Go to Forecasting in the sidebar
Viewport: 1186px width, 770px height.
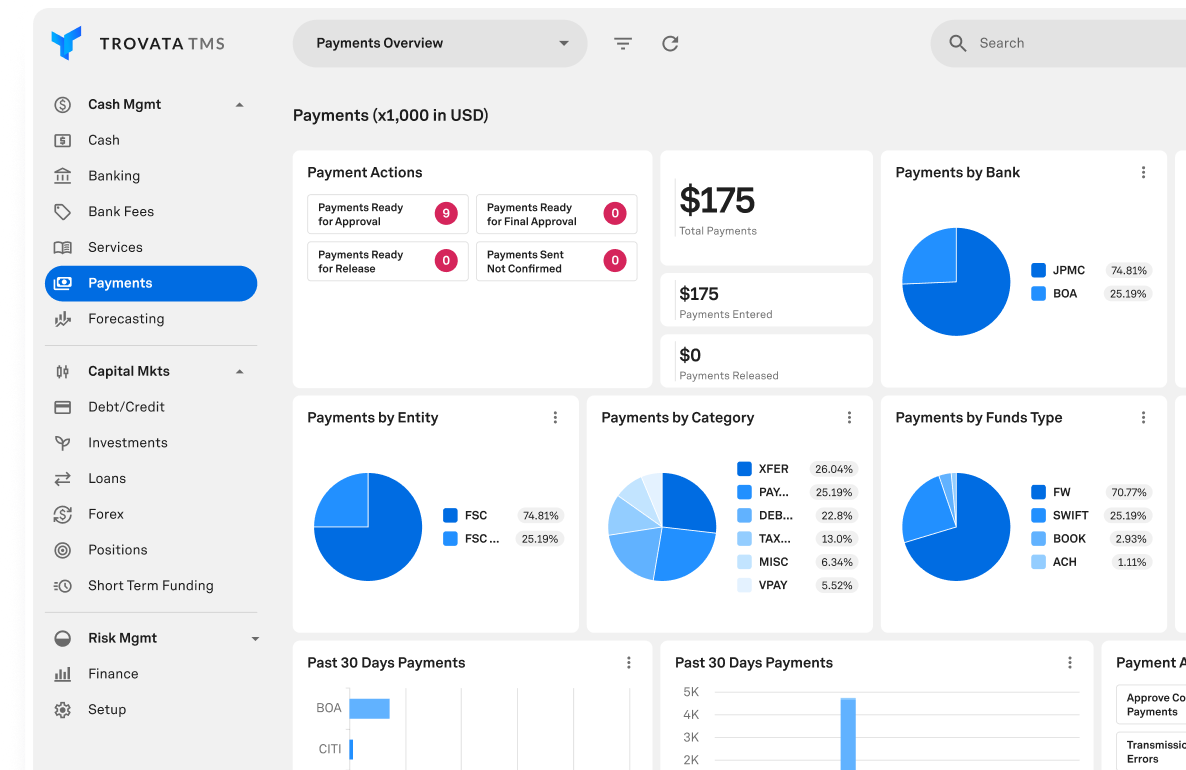(x=126, y=319)
